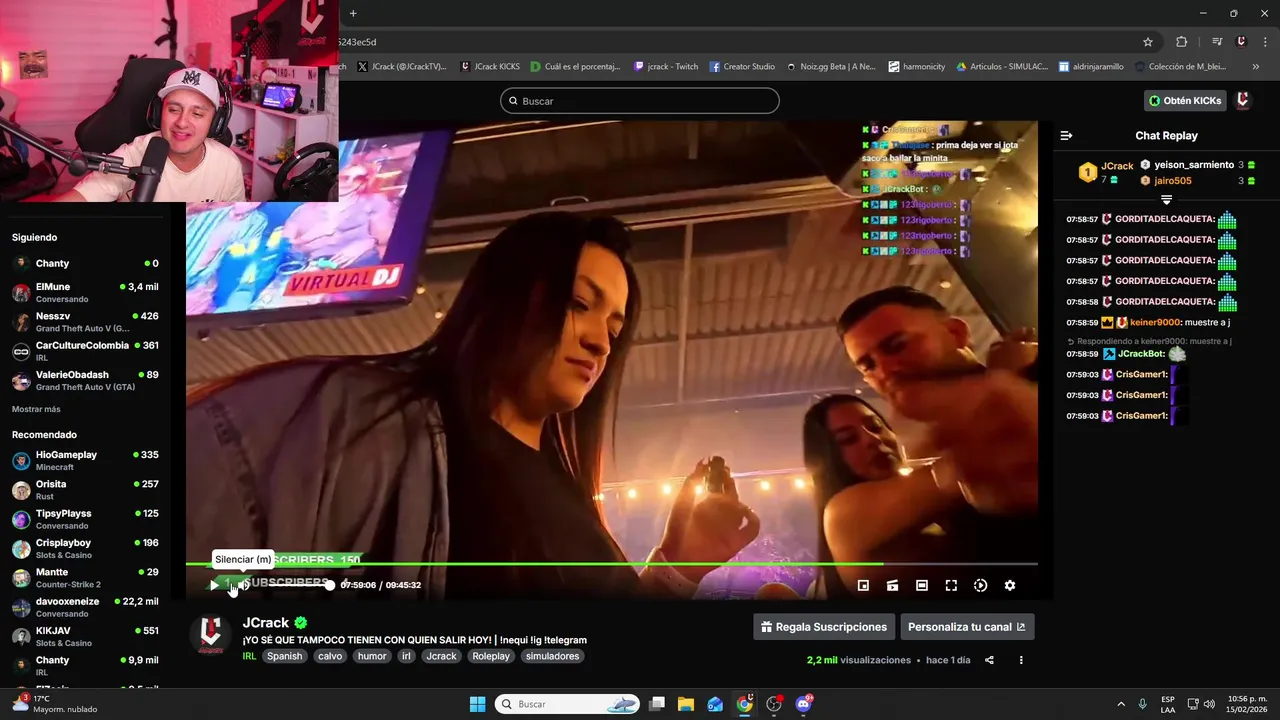
Task: Show more bookmarks chevron
Action: tap(1255, 67)
